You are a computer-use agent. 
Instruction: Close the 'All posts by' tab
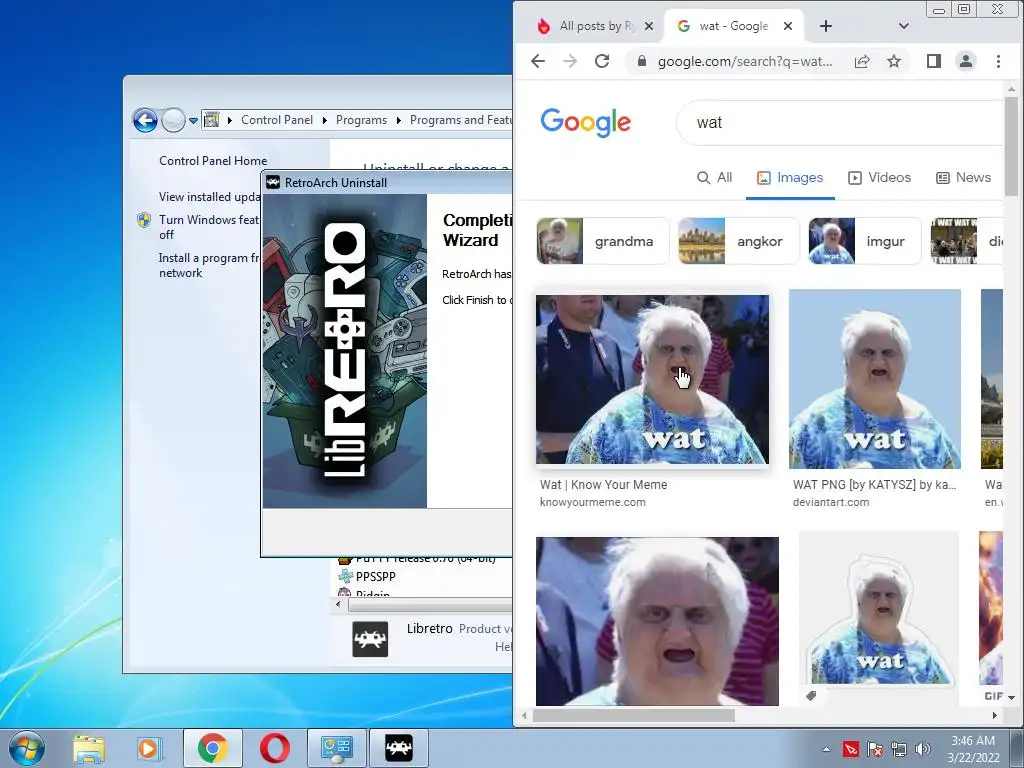648,26
